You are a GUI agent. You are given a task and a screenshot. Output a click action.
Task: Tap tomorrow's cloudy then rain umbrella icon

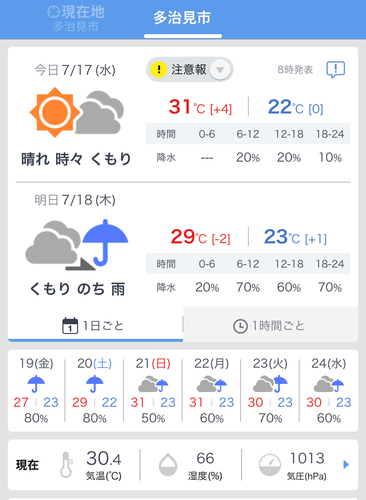coord(77,245)
